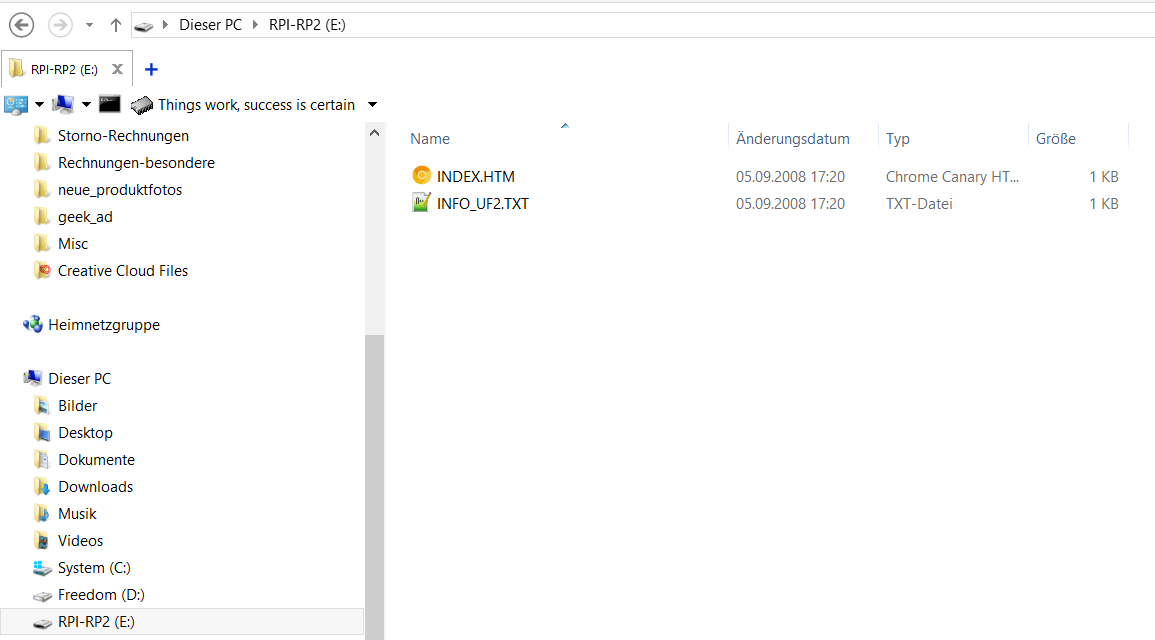Click the chip icon next to the motto text
Image resolution: width=1155 pixels, height=640 pixels.
pyautogui.click(x=141, y=103)
